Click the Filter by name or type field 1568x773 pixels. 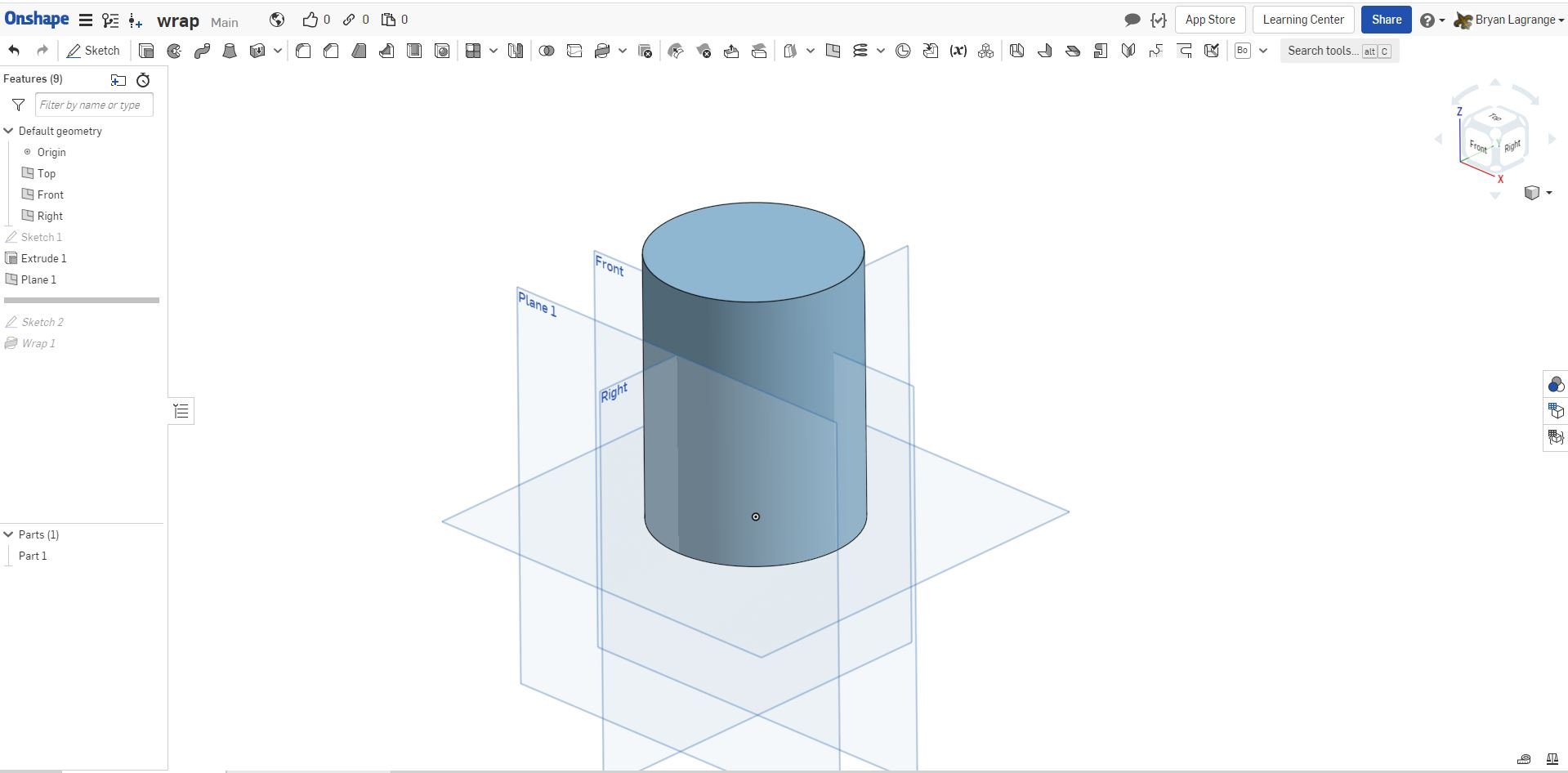pos(94,105)
